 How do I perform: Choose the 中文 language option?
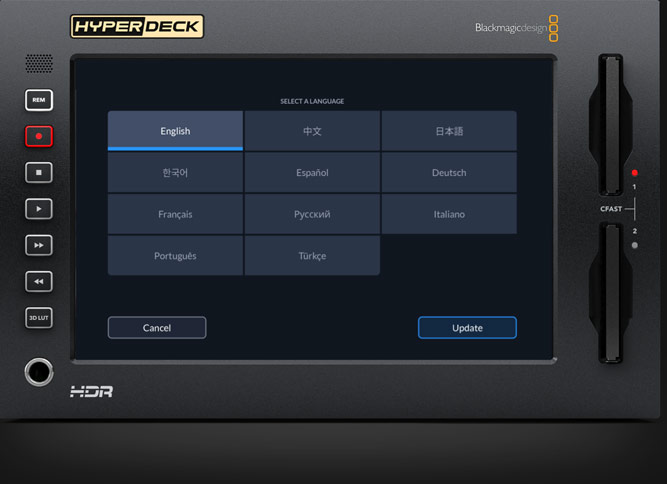coord(312,131)
